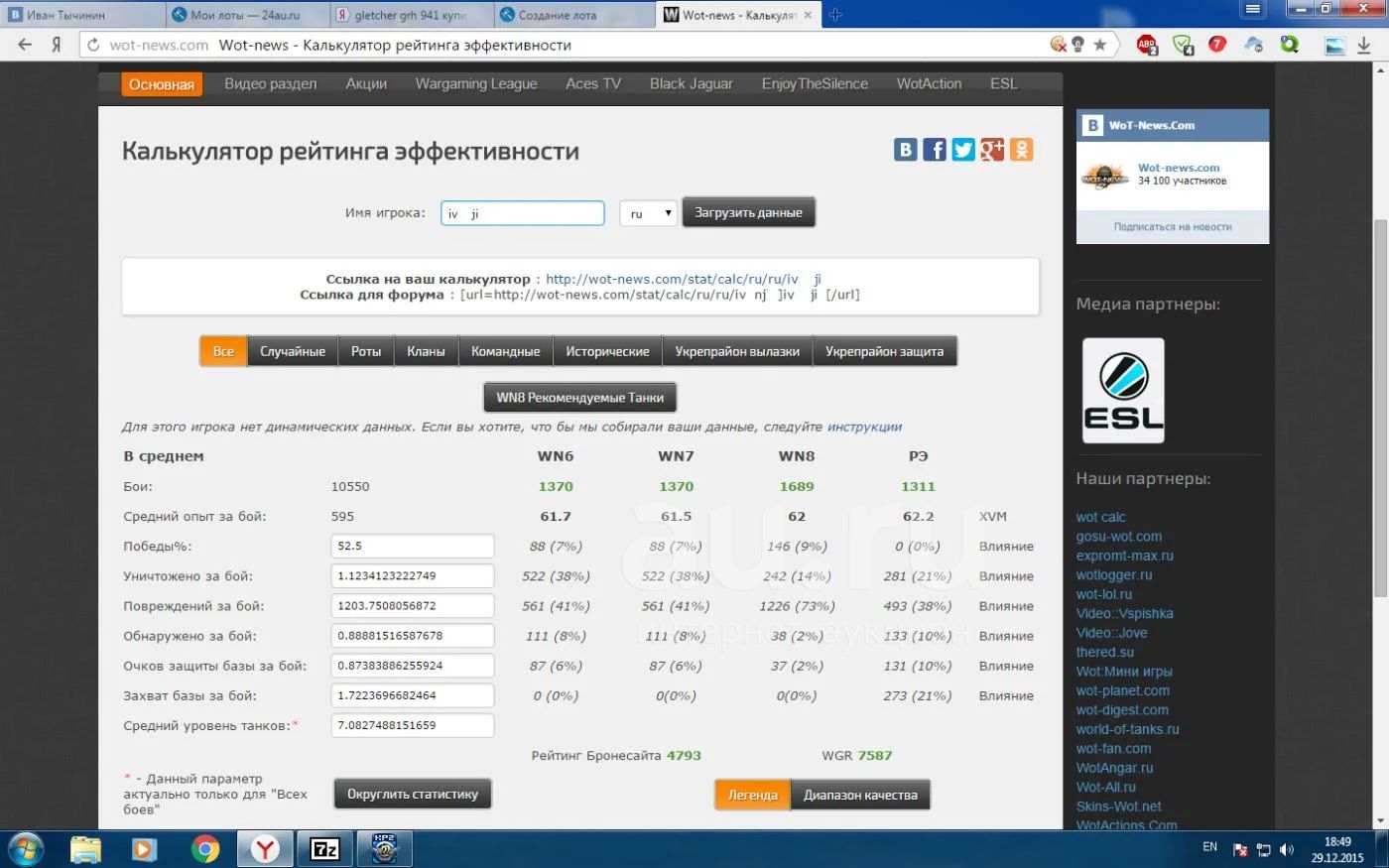Open 7-Zip from taskbar

(325, 849)
